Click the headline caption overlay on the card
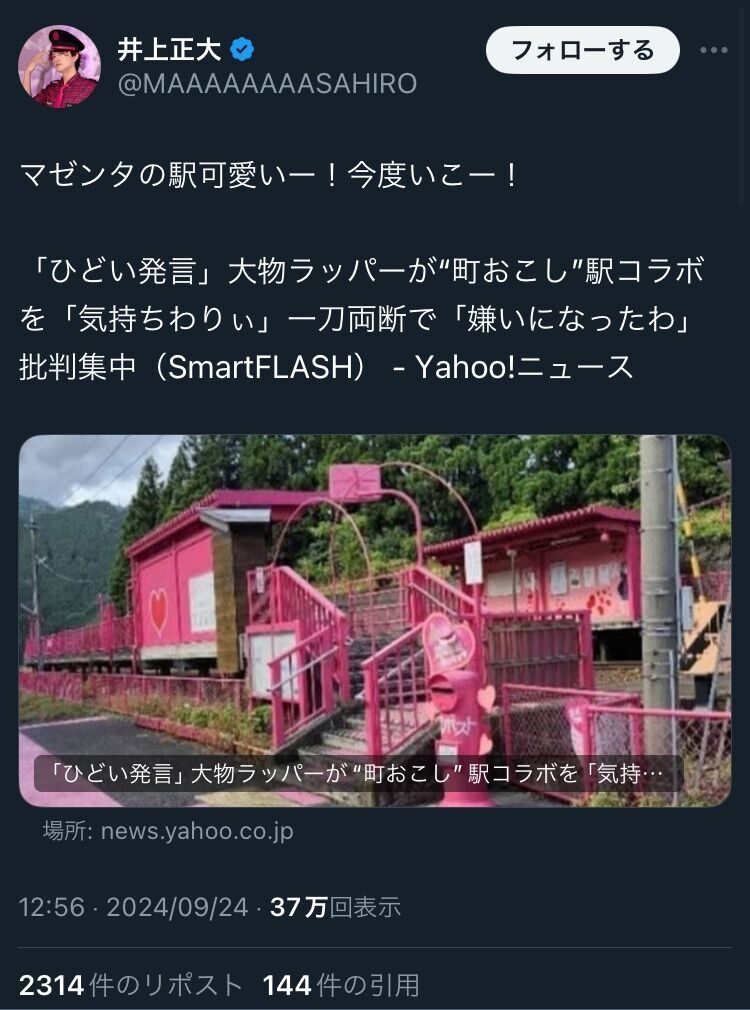The image size is (750, 1010). tap(359, 773)
